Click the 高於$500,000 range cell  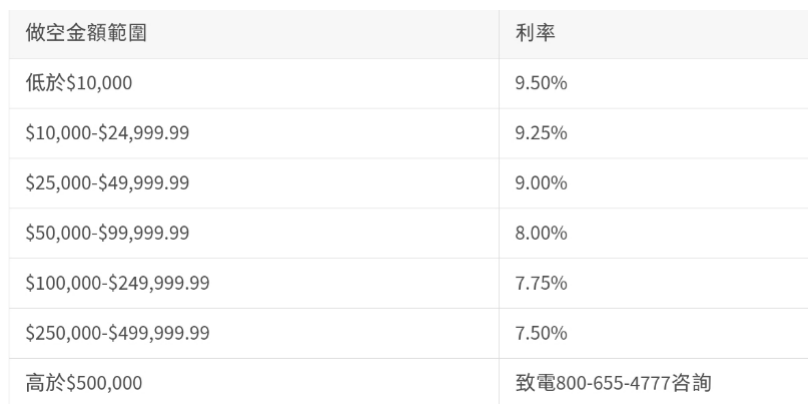click(83, 383)
